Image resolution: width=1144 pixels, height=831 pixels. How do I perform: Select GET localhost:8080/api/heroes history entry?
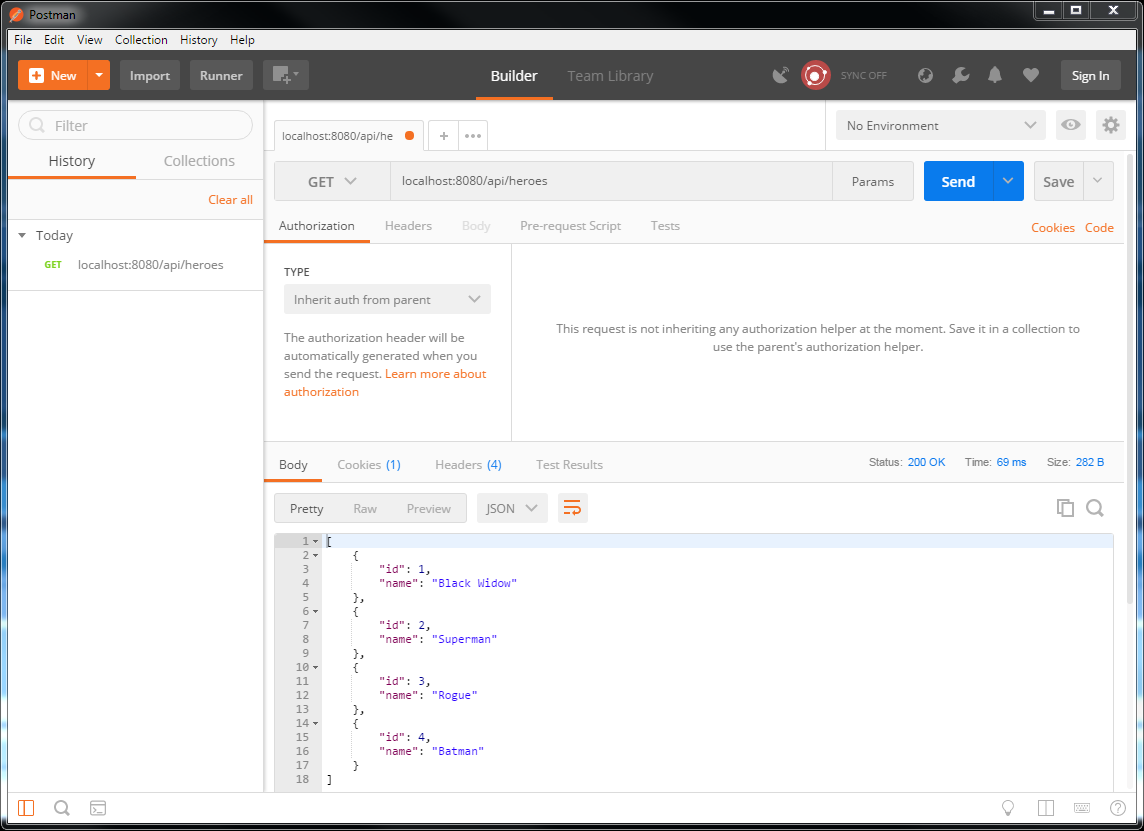[136, 264]
